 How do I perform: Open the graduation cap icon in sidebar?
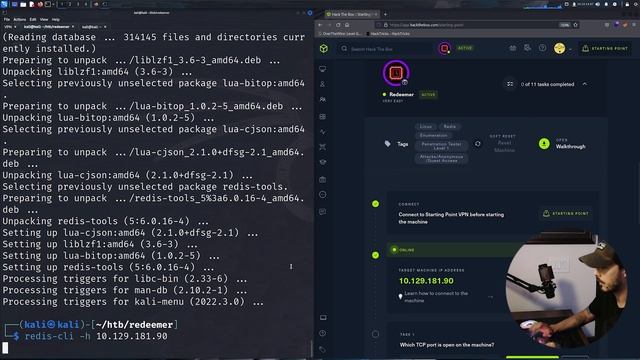click(322, 162)
